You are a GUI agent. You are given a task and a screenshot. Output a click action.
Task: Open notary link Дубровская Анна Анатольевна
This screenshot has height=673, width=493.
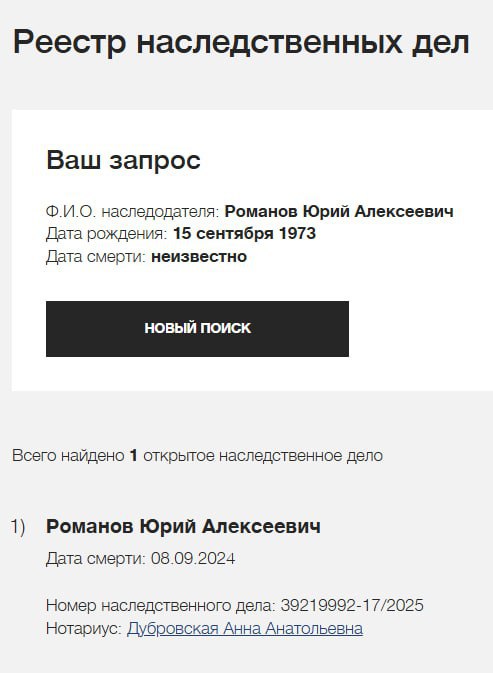click(245, 629)
